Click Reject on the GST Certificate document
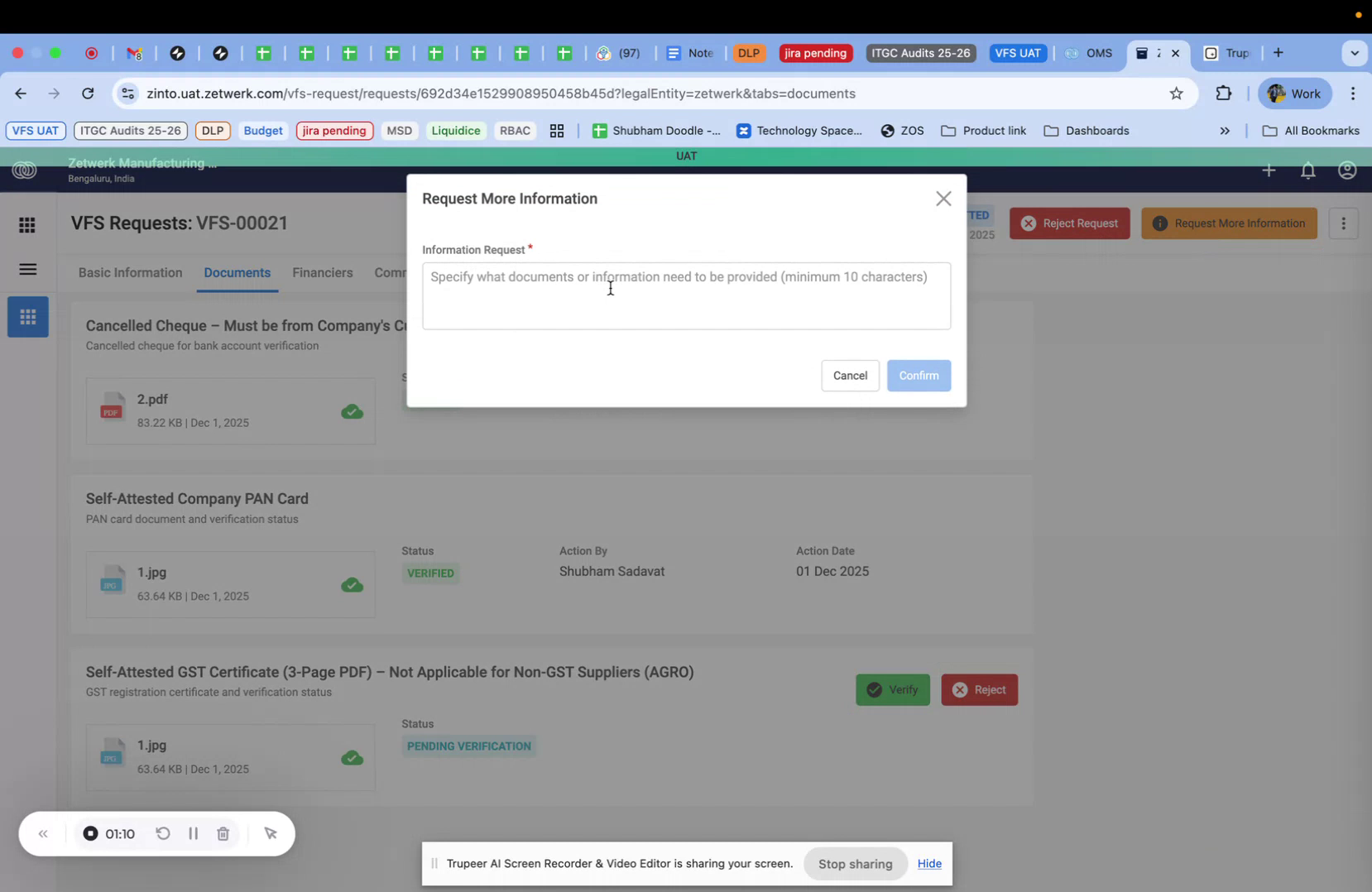This screenshot has width=1372, height=892. coord(980,689)
